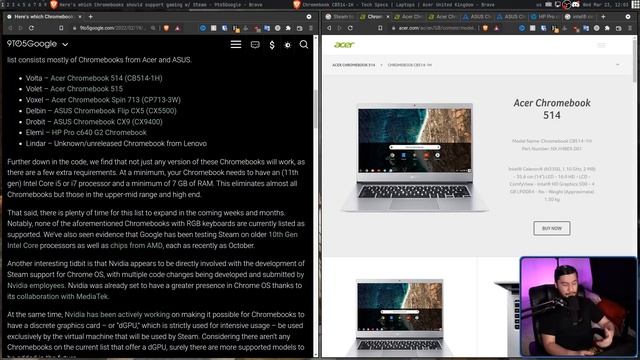Open Brave Rewards triangle in 9to5Google window
This screenshot has width=640, height=360.
(178, 28)
